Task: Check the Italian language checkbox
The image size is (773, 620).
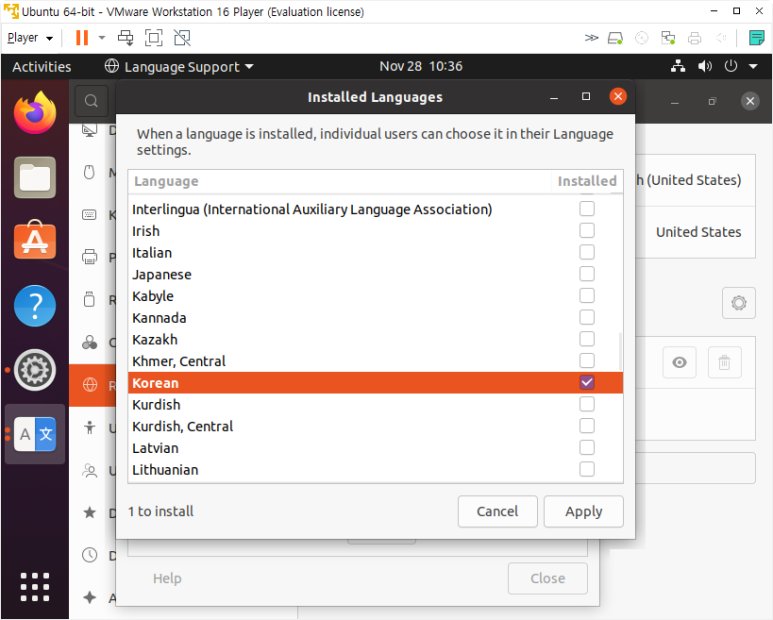Action: [x=587, y=252]
